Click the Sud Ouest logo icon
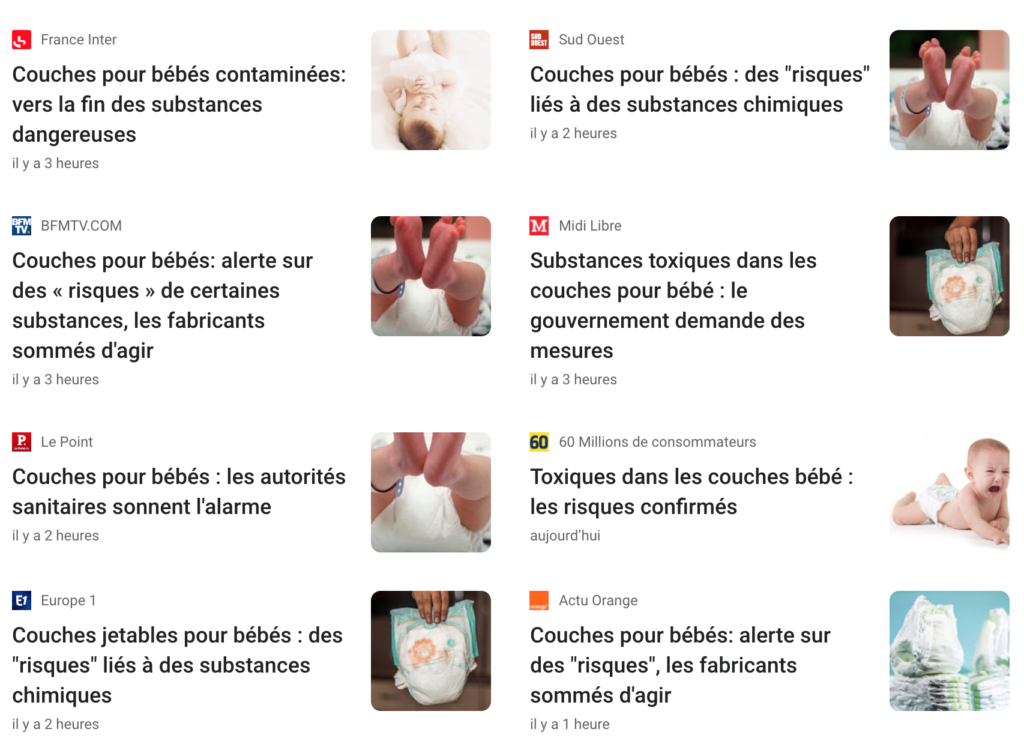The width and height of the screenshot is (1024, 747). click(x=539, y=40)
